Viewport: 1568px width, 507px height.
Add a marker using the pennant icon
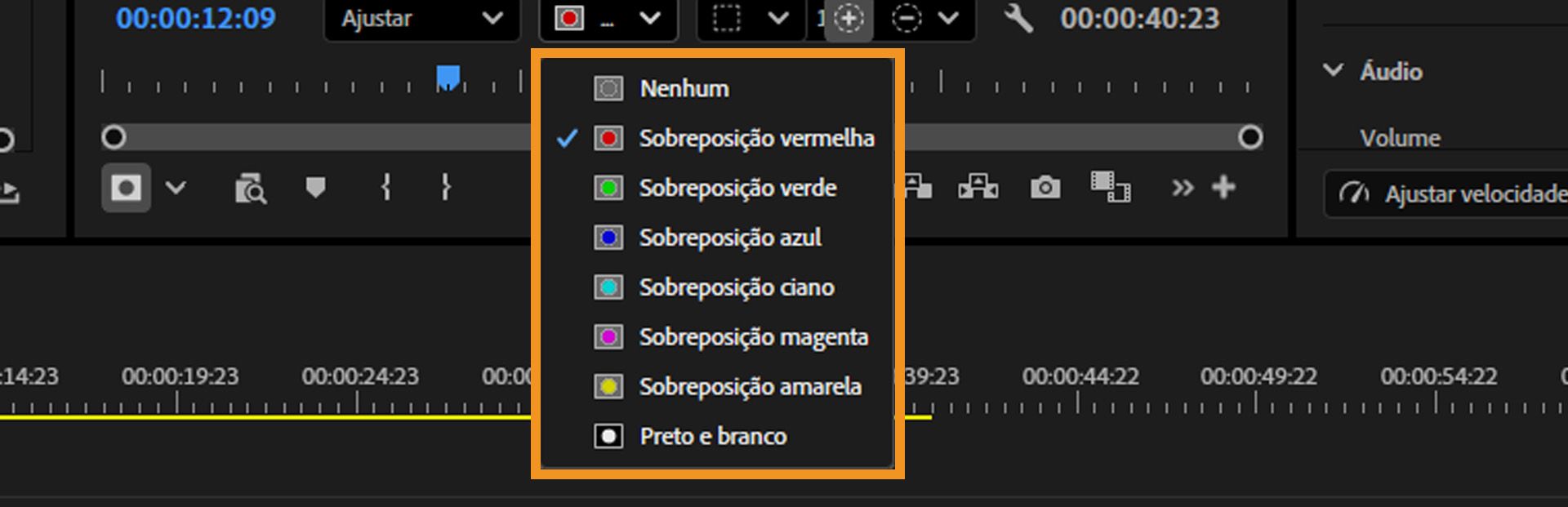314,188
